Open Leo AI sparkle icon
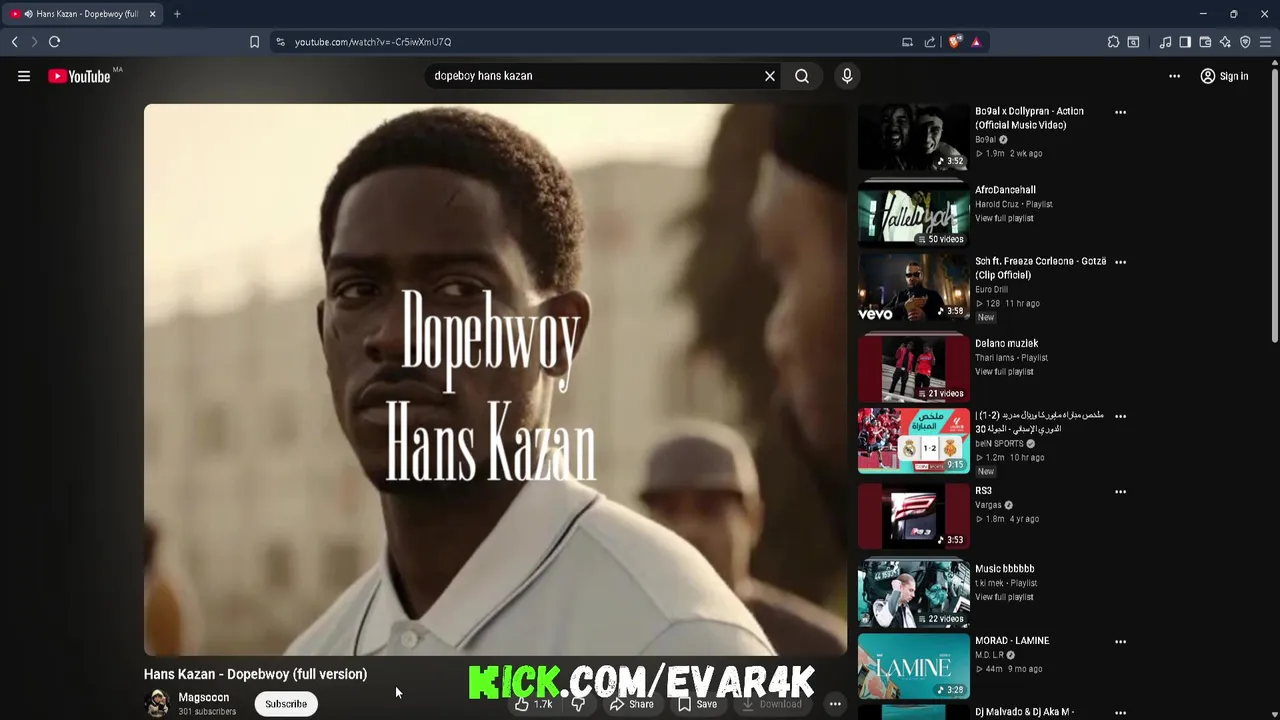 tap(1225, 42)
